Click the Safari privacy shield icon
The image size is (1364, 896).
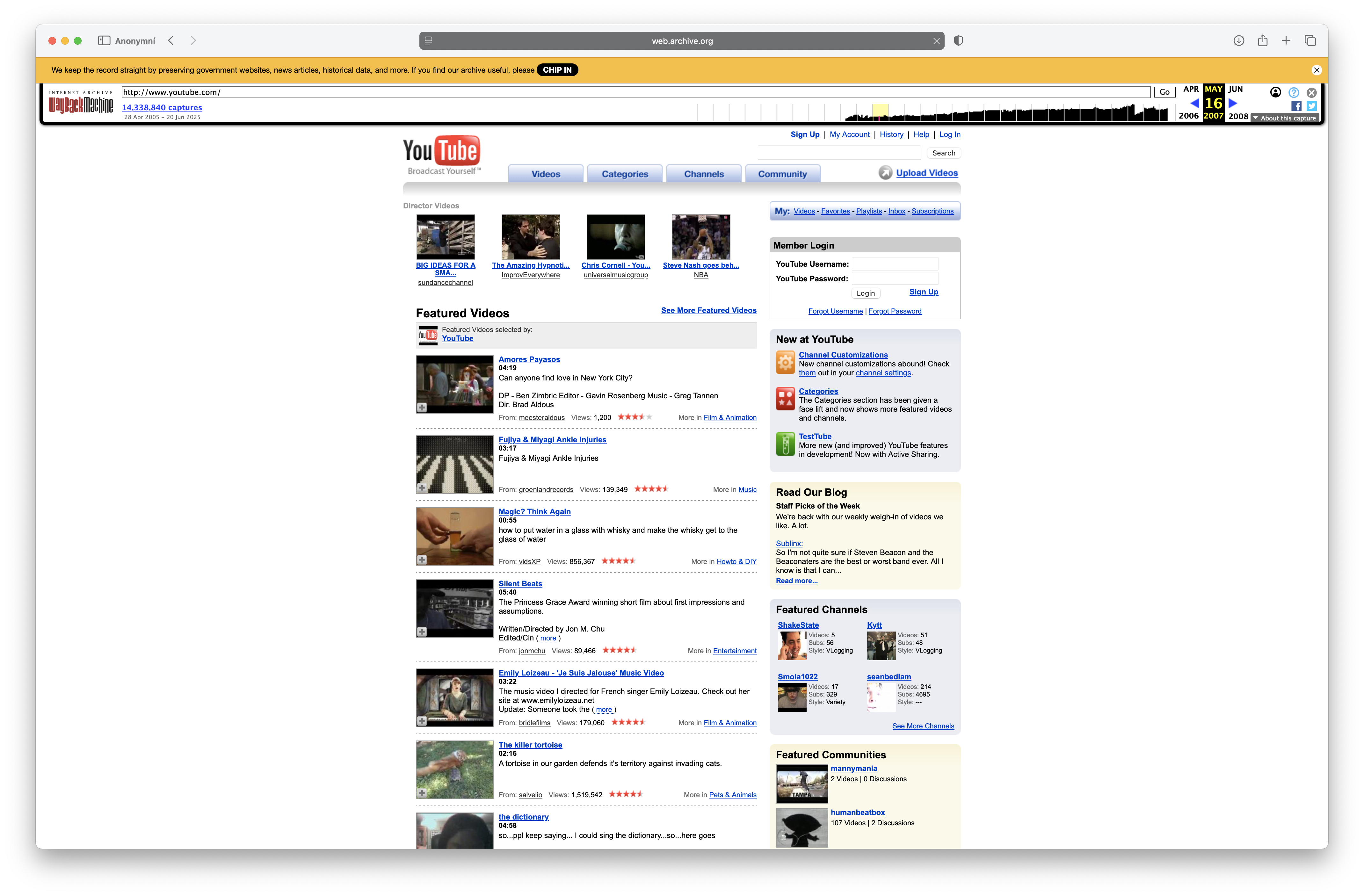click(958, 41)
